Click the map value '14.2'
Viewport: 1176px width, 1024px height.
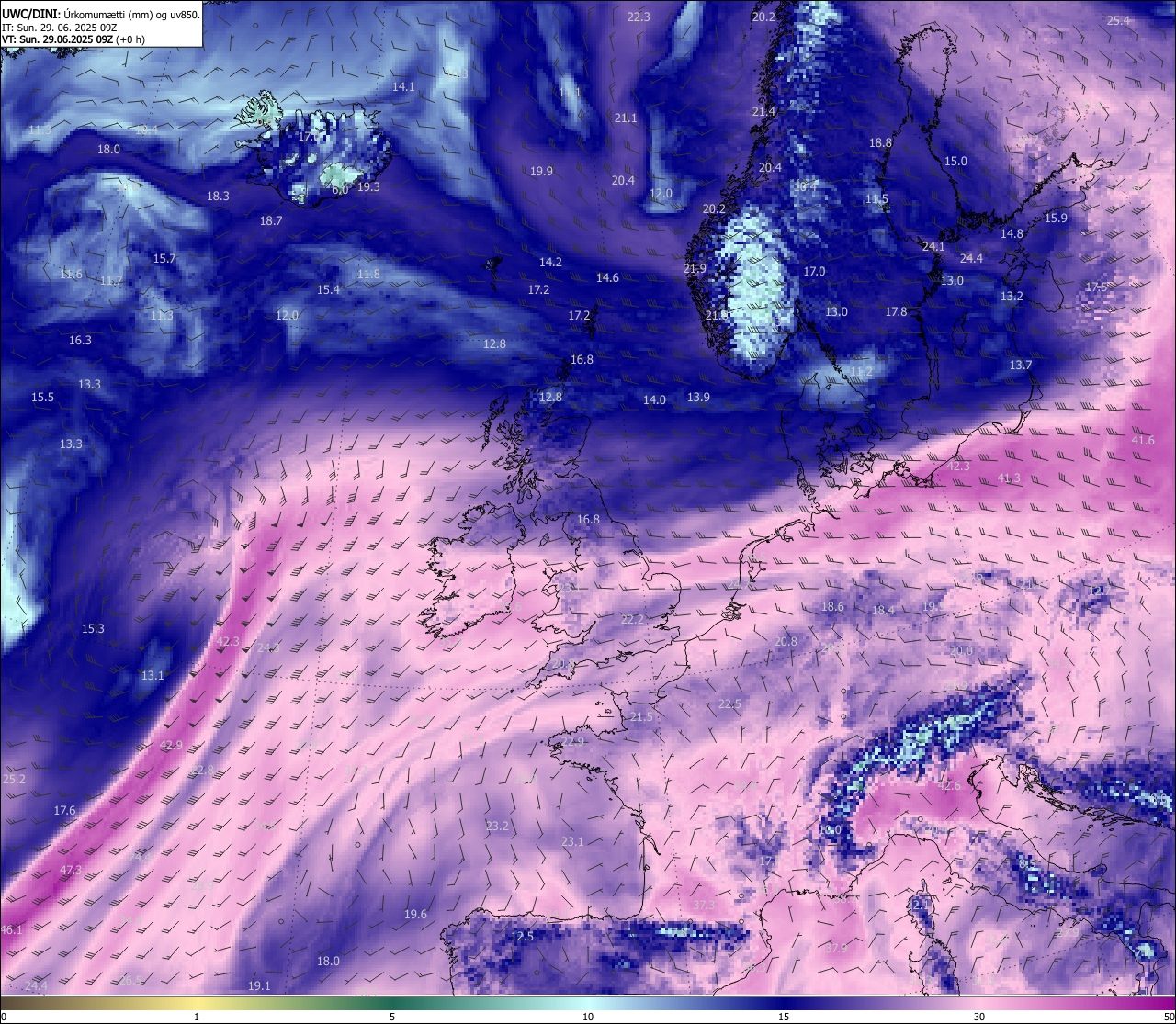click(550, 262)
